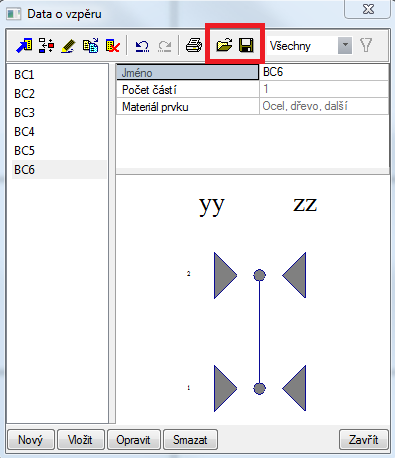This screenshot has height=458, width=395.
Task: Click the yellow pencil edit icon
Action: click(68, 46)
